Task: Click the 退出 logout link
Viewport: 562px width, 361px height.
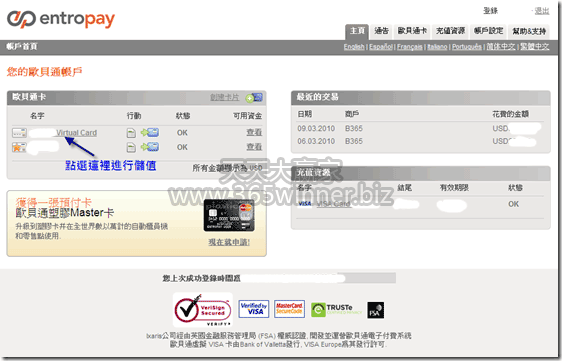Action: coord(542,11)
